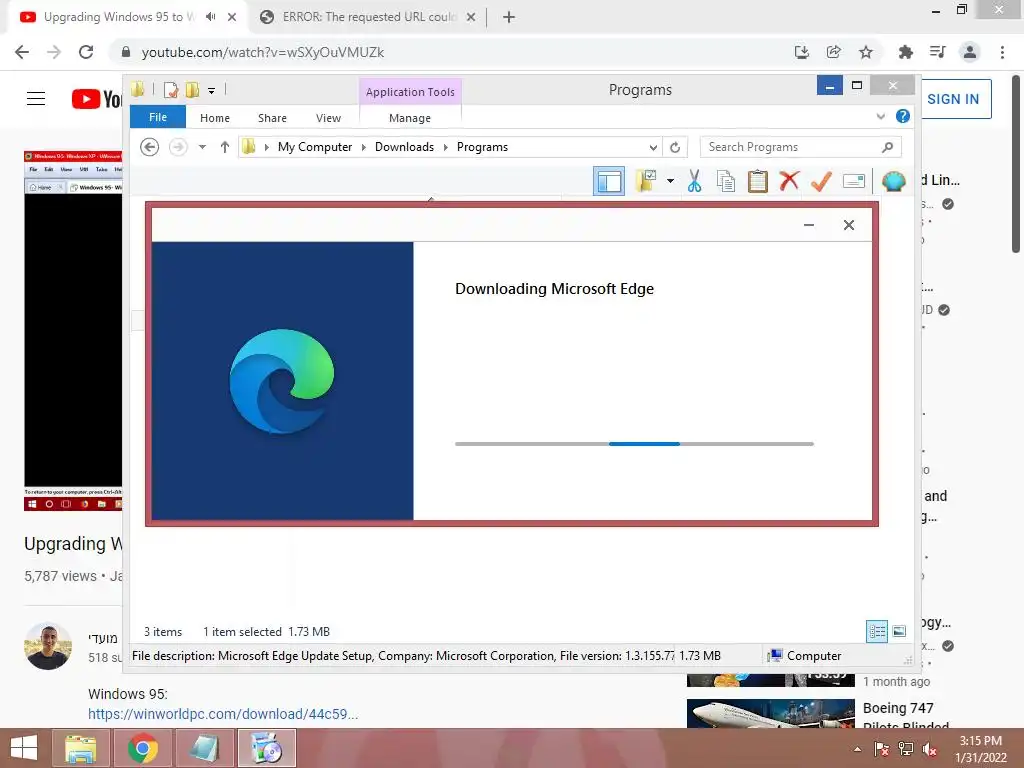1024x768 pixels.
Task: Click the folder options icon with checkmark
Action: tap(646, 181)
